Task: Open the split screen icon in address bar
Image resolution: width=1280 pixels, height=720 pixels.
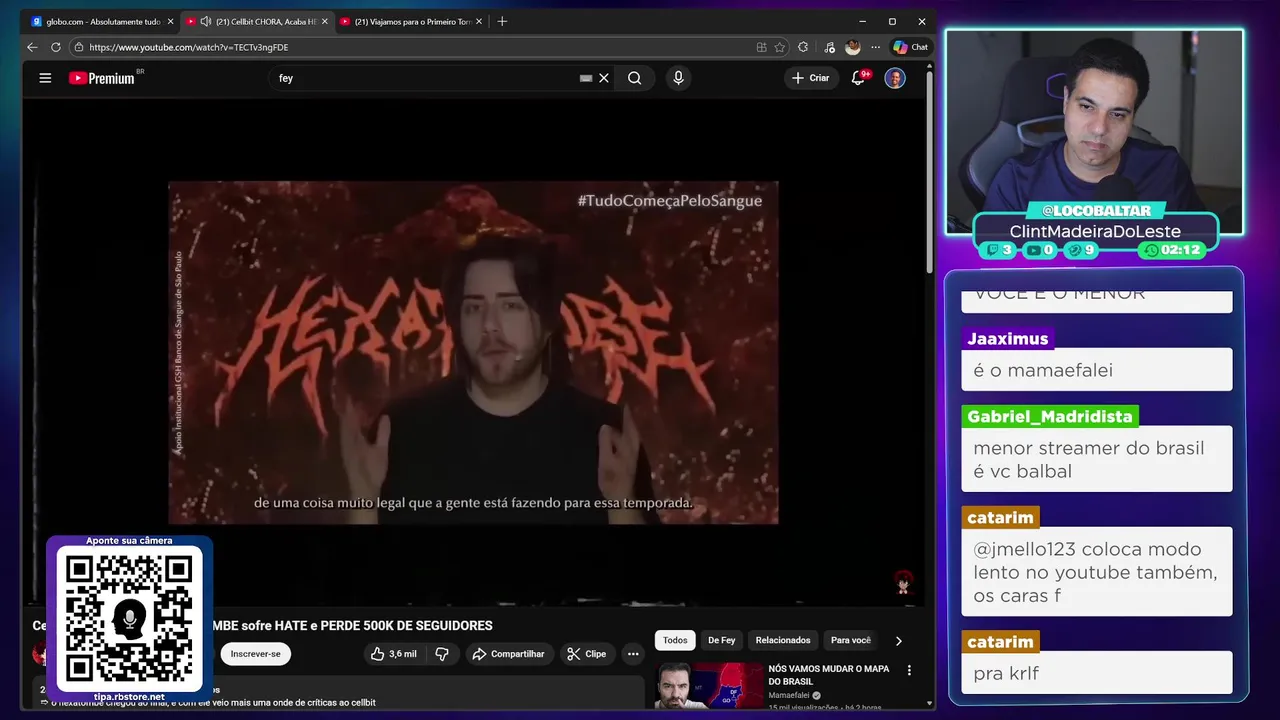Action: tap(762, 47)
